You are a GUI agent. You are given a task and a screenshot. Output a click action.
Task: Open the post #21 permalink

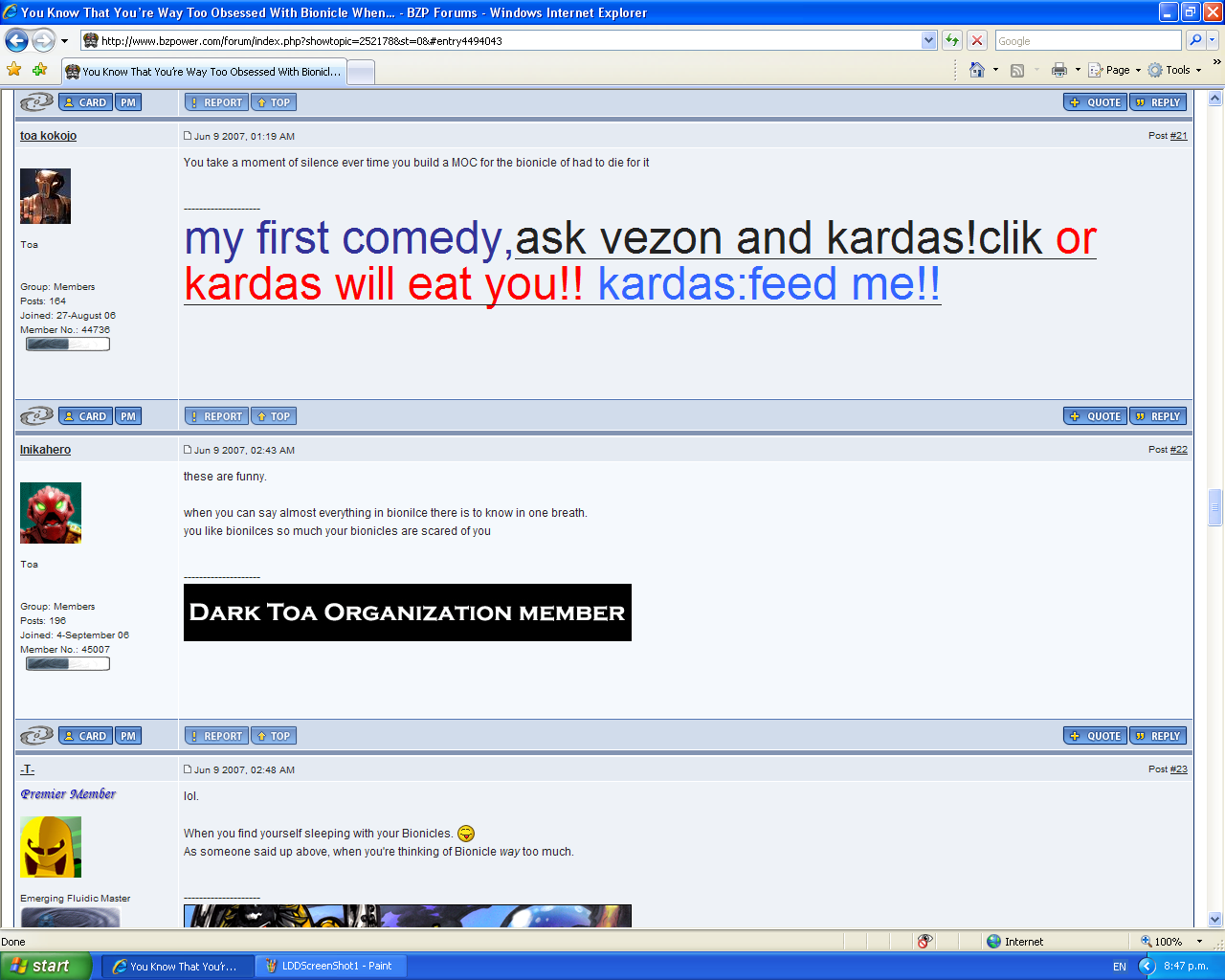coord(1178,136)
